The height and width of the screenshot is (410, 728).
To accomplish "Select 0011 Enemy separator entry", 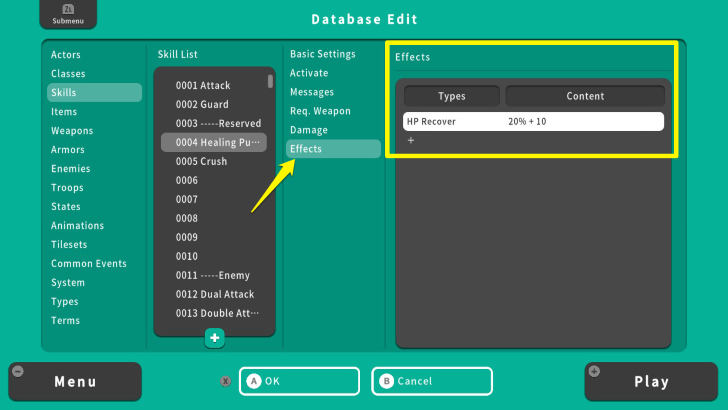I will (x=214, y=276).
